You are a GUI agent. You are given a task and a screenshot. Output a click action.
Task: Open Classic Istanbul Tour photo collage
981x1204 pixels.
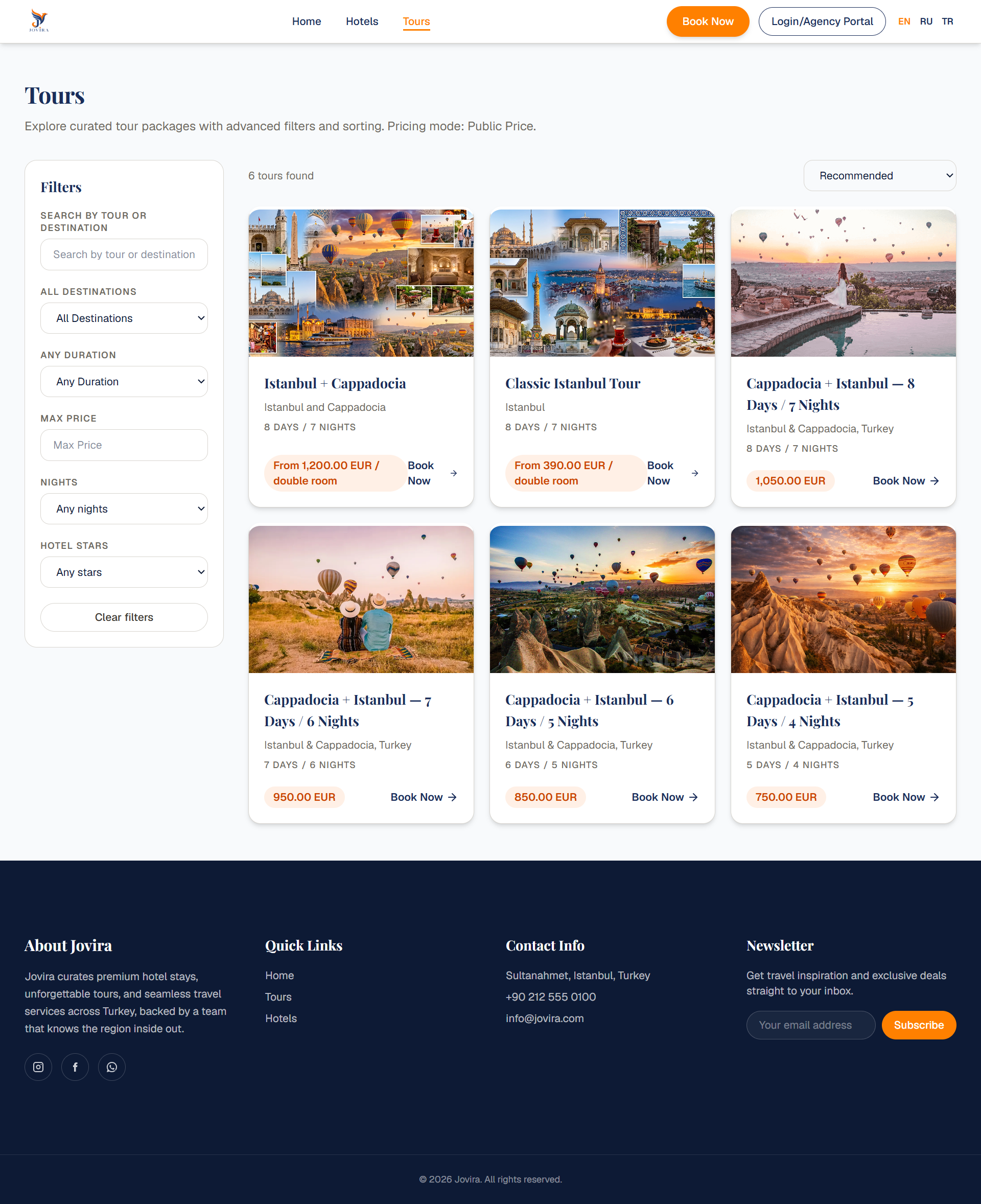pos(602,283)
